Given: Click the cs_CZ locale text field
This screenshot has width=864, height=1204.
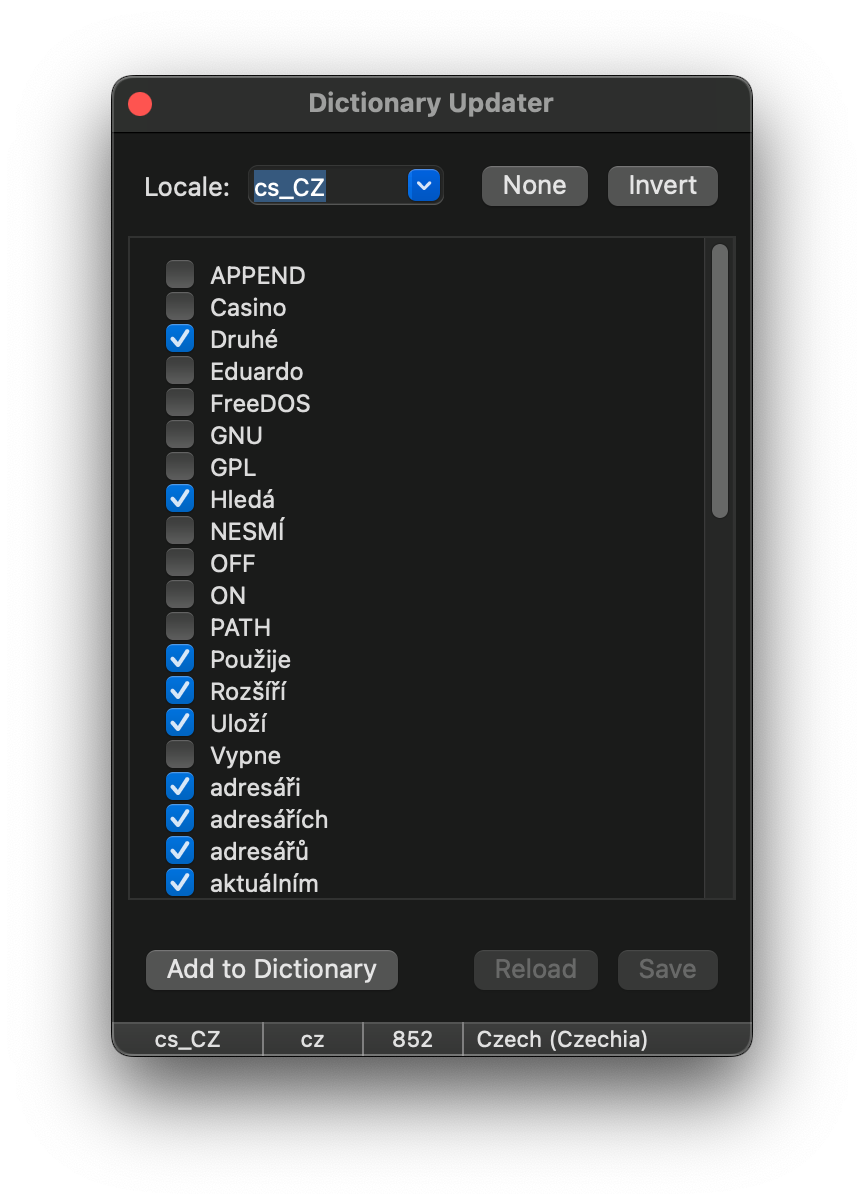Looking at the screenshot, I should (328, 186).
